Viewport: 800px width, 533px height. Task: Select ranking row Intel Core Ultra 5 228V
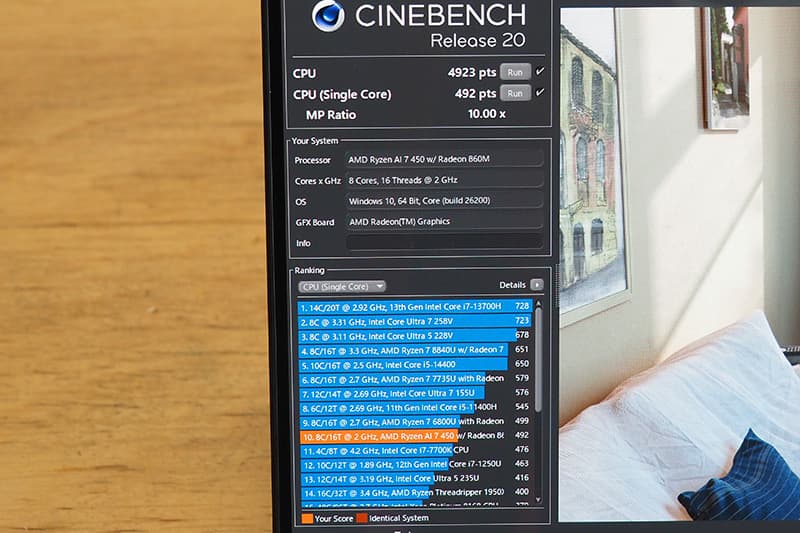415,336
